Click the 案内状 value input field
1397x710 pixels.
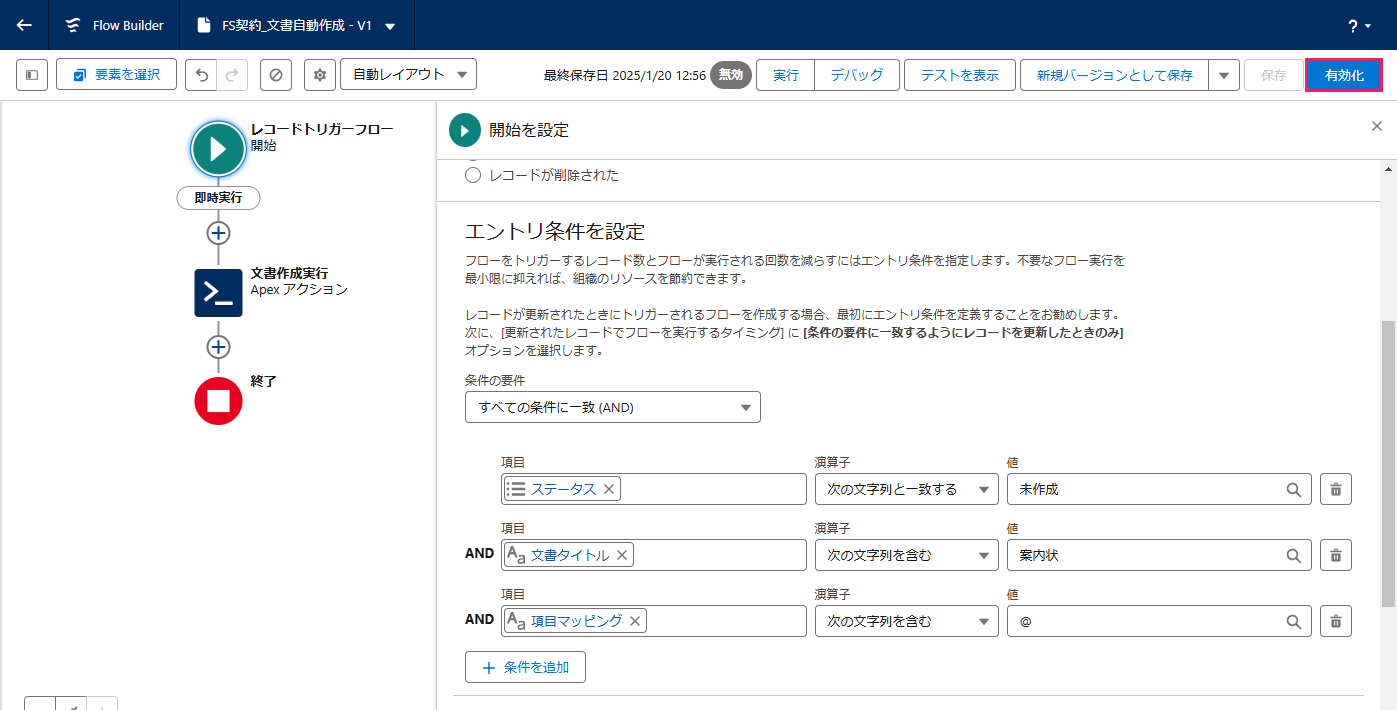(x=1158, y=555)
